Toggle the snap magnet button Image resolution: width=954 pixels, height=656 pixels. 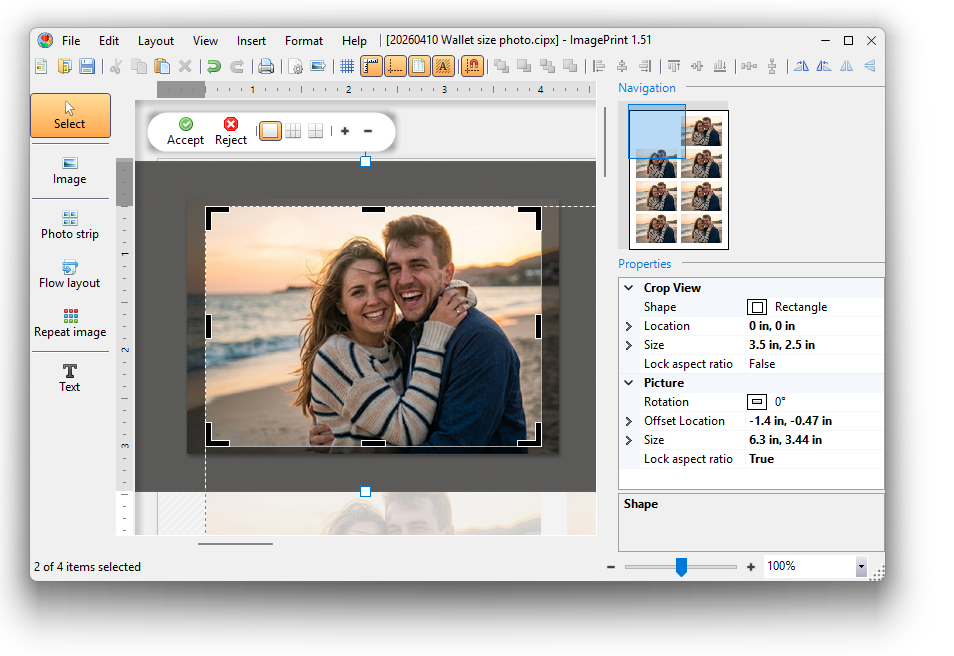point(473,67)
